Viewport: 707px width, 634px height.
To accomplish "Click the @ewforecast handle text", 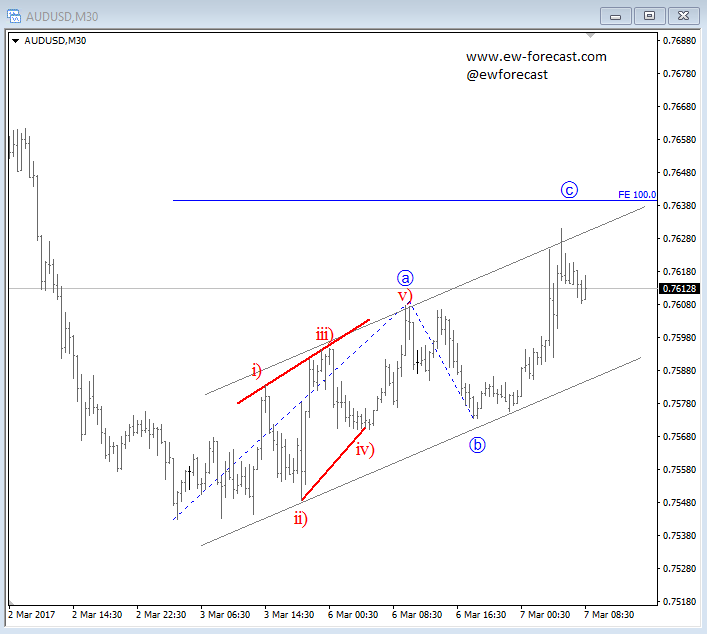I will click(x=506, y=75).
